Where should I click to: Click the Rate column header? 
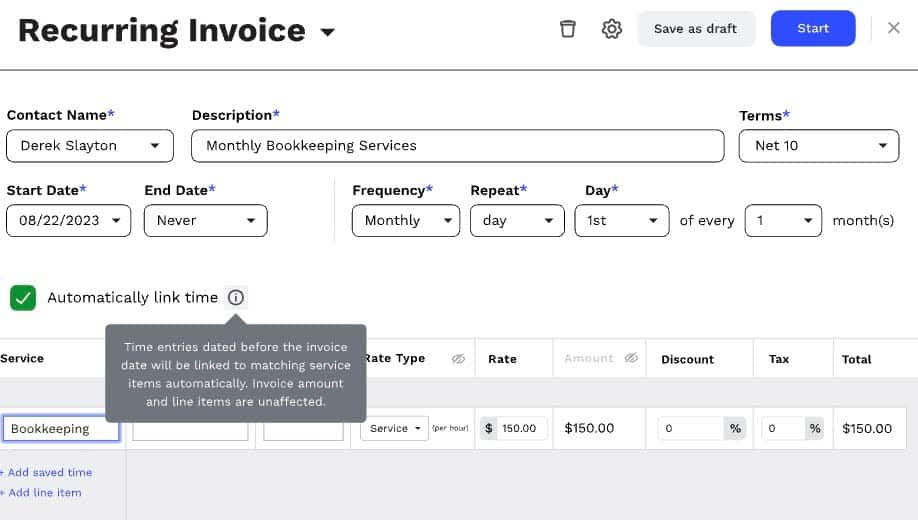coord(502,359)
